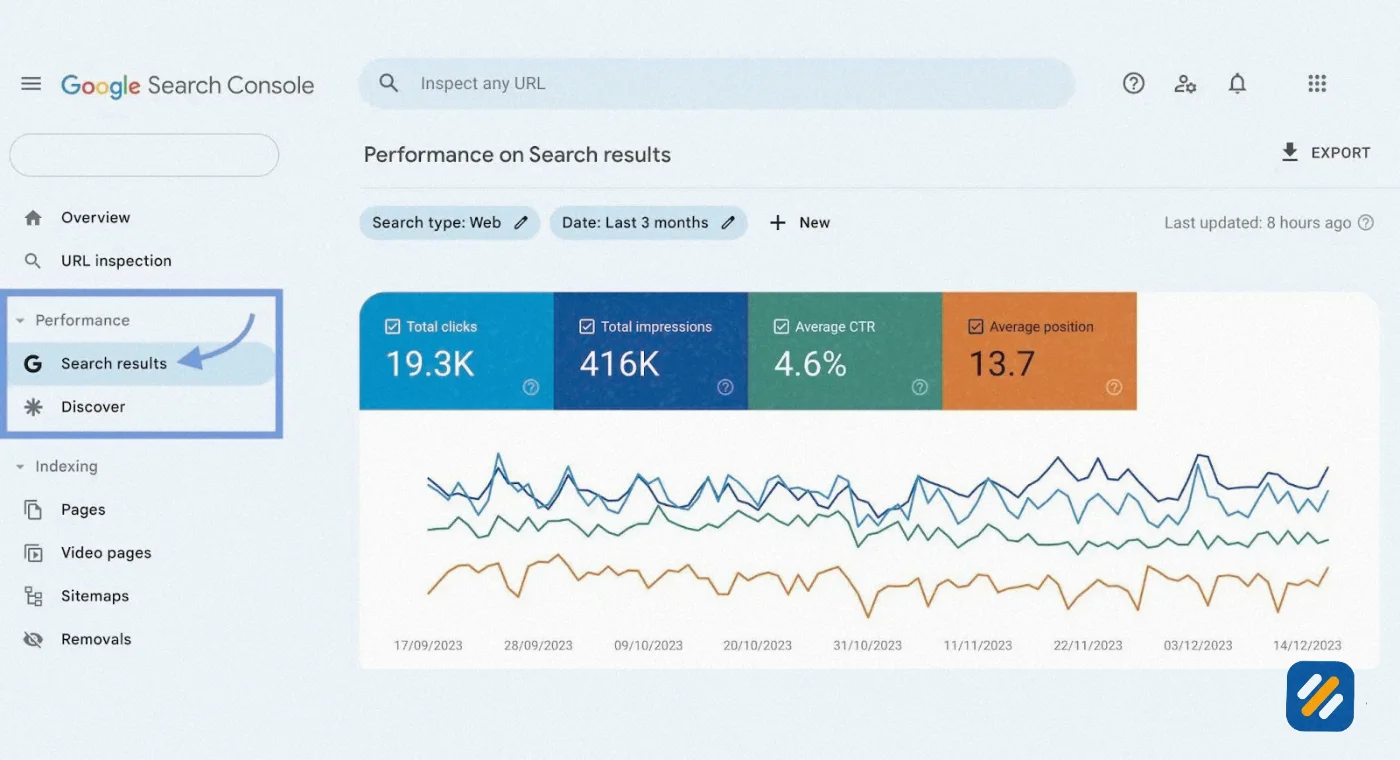Open the Help question mark icon

click(x=1133, y=84)
